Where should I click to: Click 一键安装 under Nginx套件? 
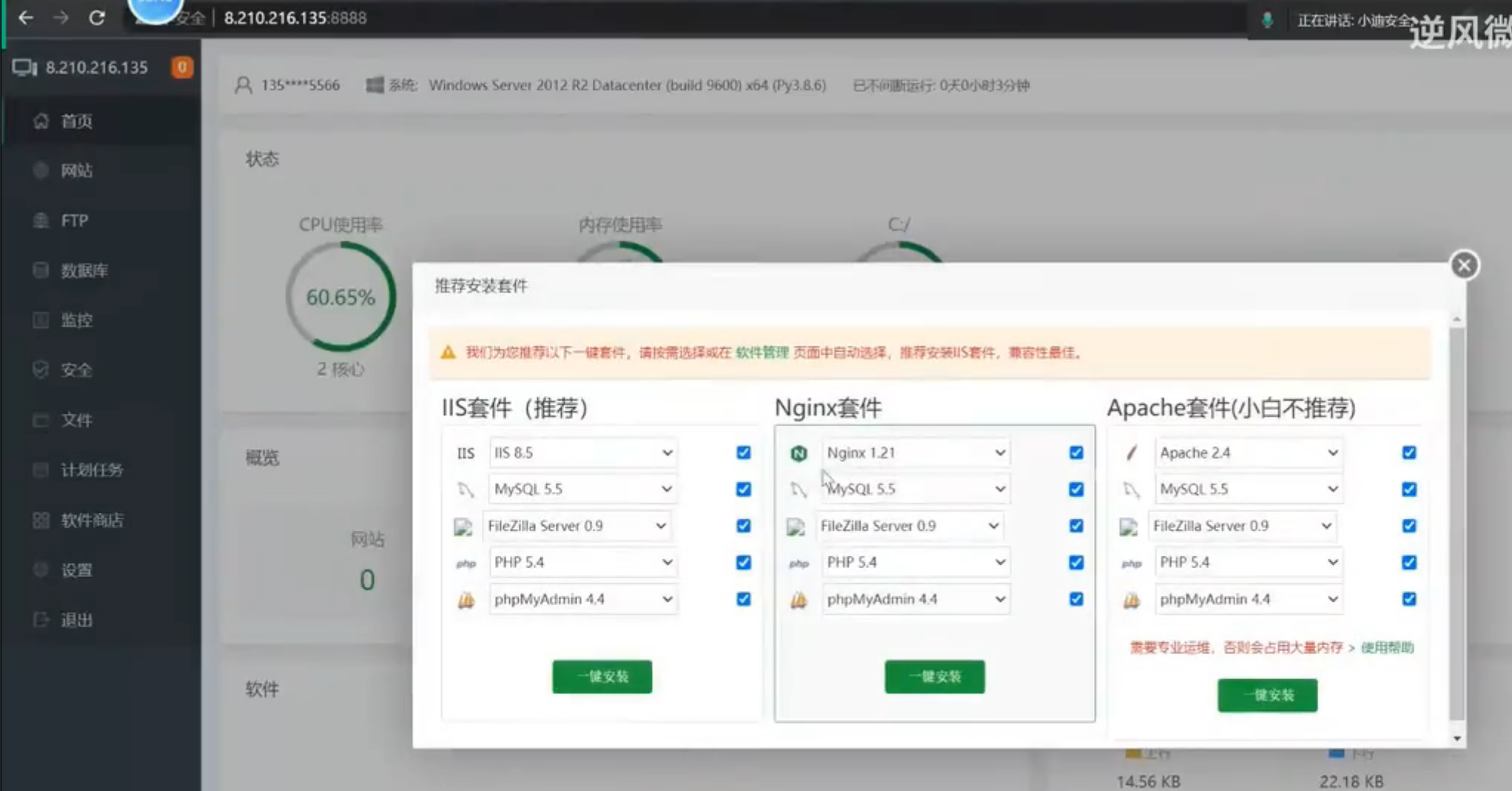coord(935,676)
